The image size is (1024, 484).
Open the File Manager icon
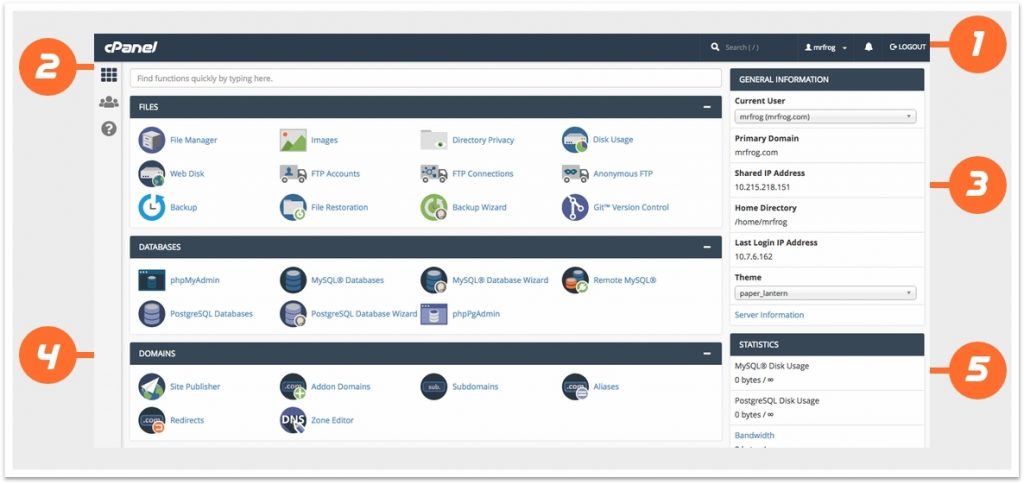pyautogui.click(x=152, y=140)
